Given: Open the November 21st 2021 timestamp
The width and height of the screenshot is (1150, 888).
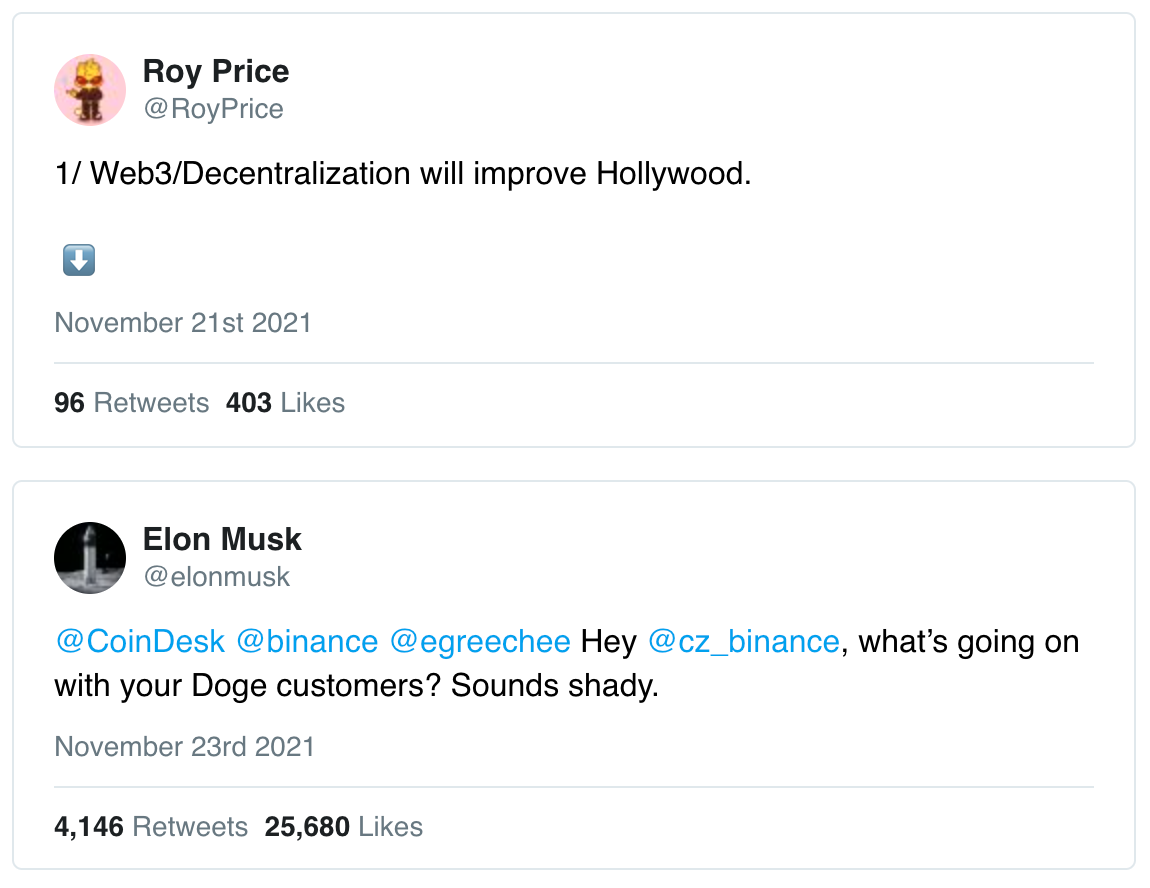Looking at the screenshot, I should coord(183,323).
